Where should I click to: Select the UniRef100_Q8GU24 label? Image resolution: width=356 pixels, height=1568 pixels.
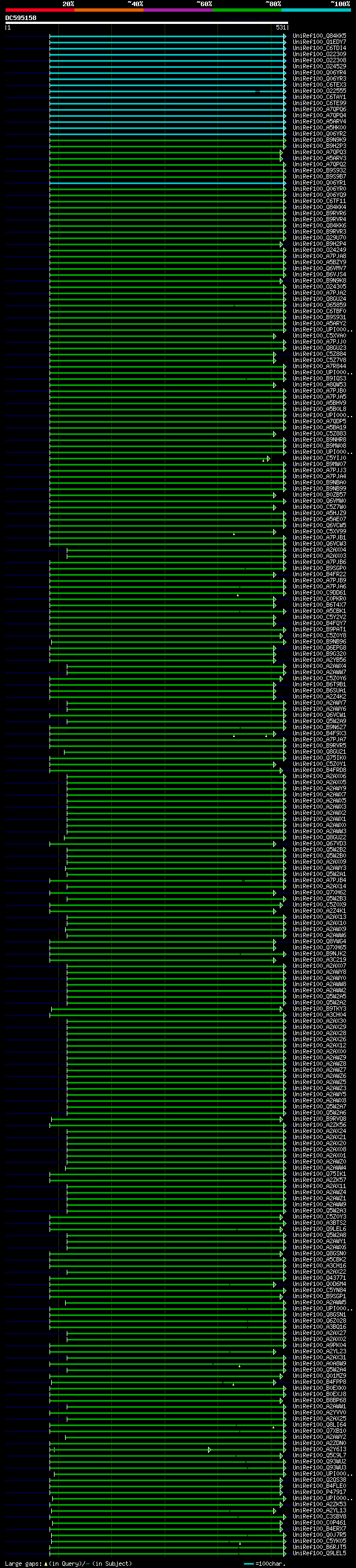(x=319, y=299)
